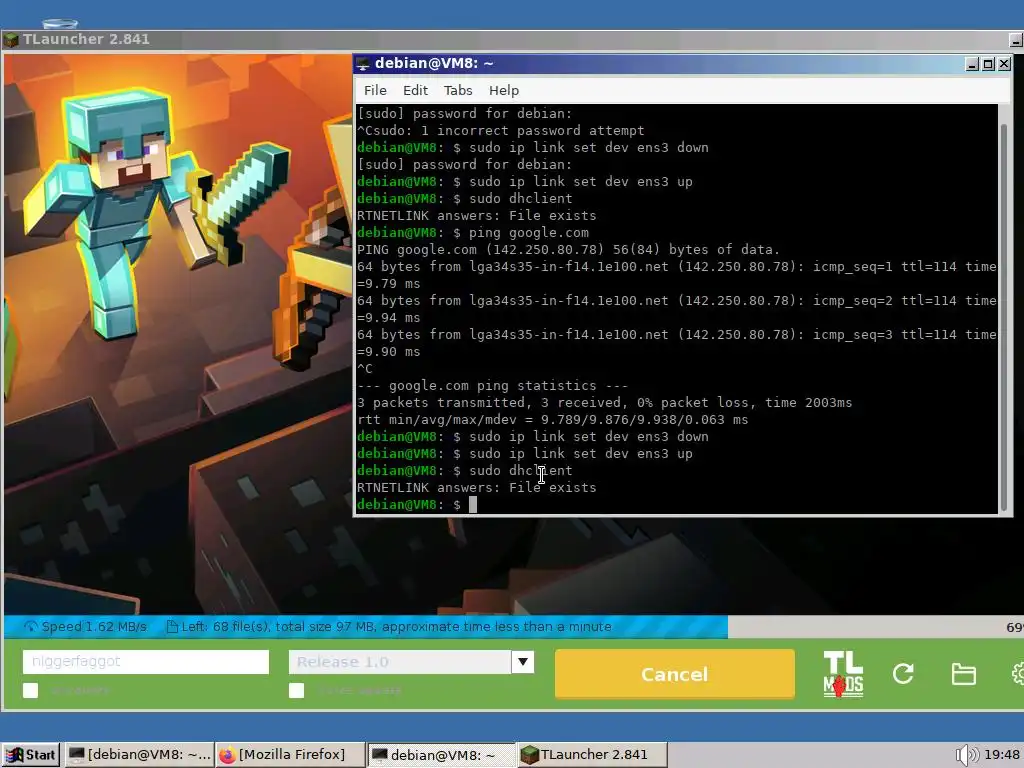Open the Help menu in the terminal
1024x768 pixels.
(504, 91)
